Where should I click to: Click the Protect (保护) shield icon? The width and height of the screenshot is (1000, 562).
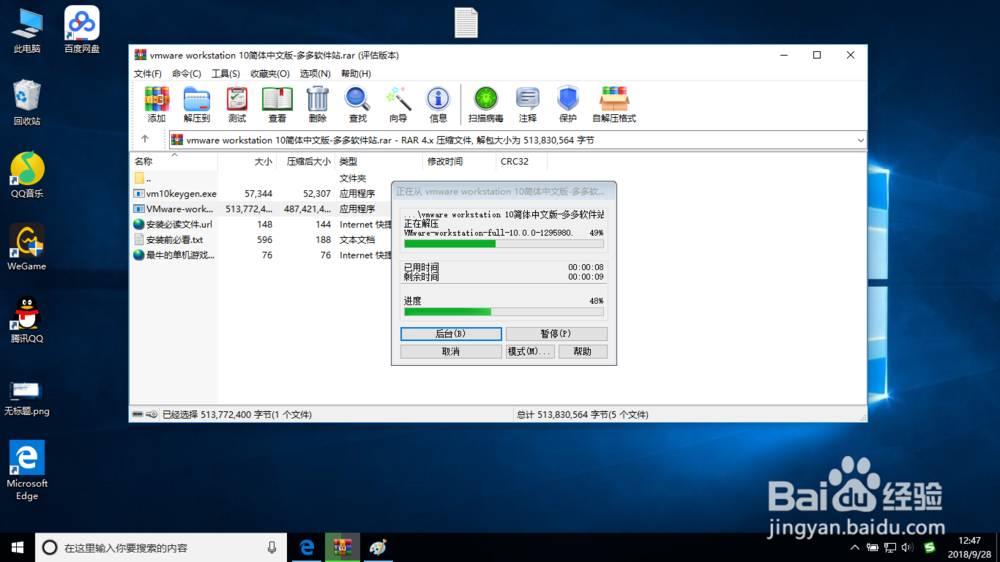pos(568,105)
